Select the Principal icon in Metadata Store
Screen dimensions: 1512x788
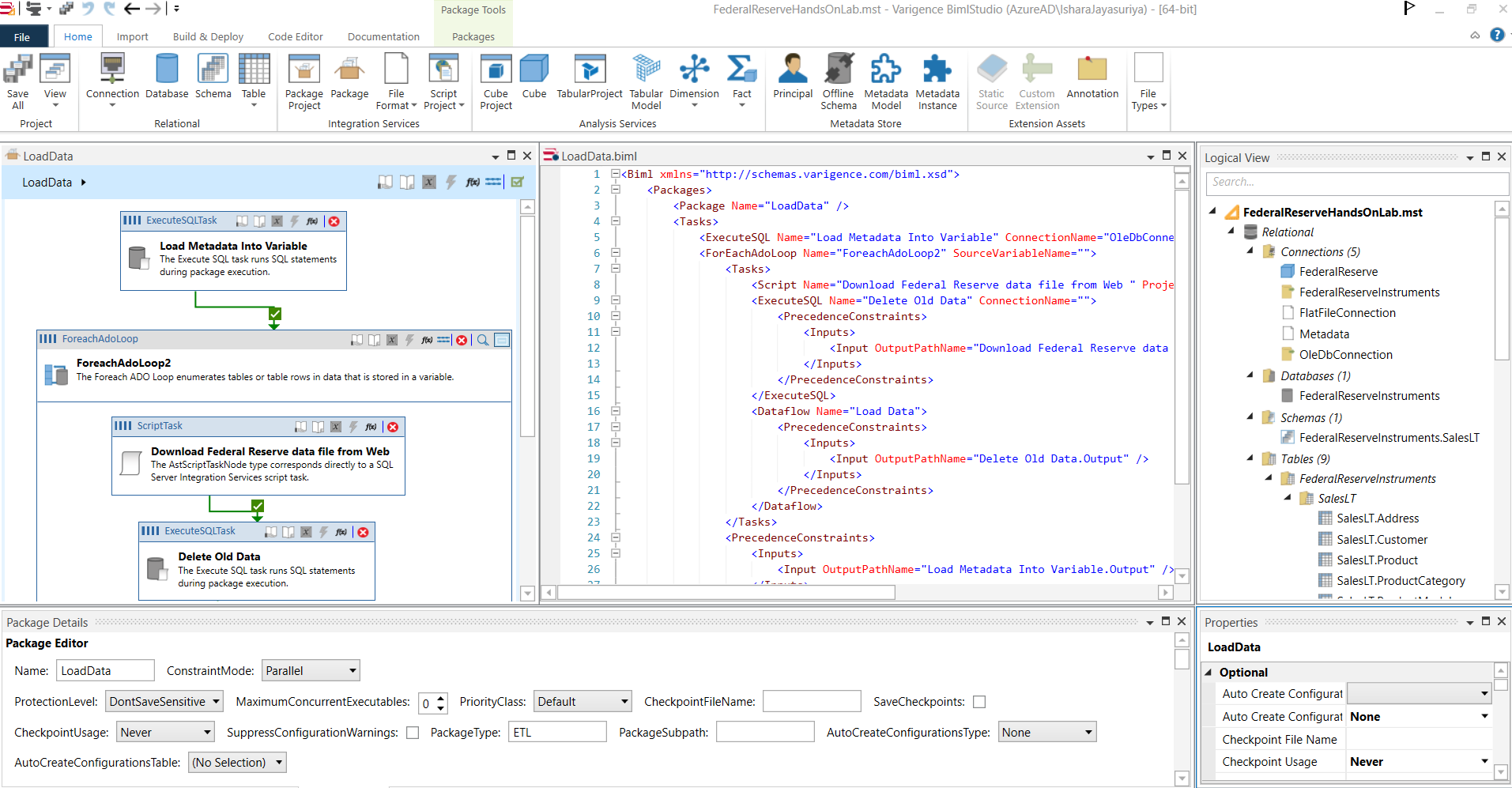[791, 79]
